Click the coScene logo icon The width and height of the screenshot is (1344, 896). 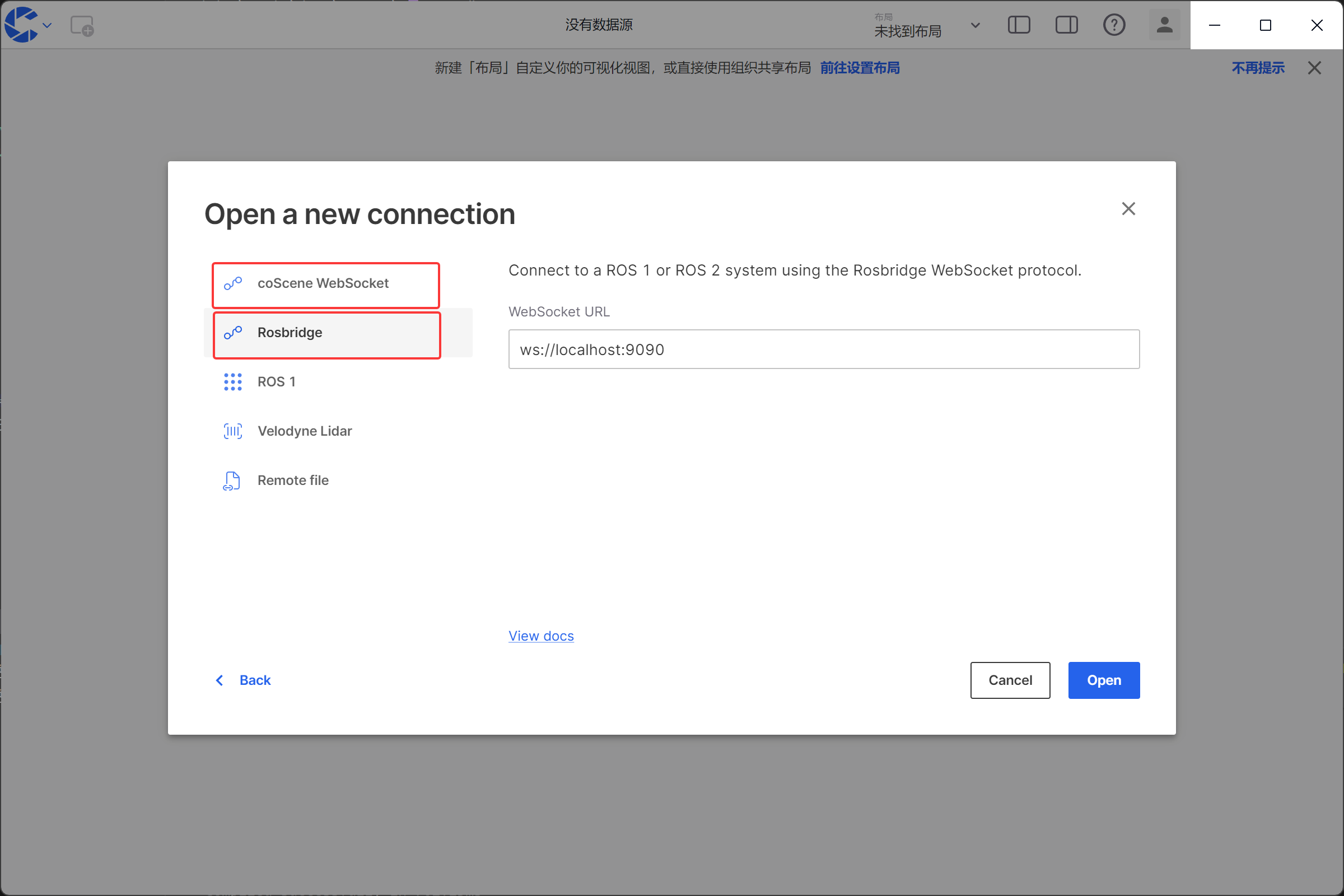click(x=21, y=25)
